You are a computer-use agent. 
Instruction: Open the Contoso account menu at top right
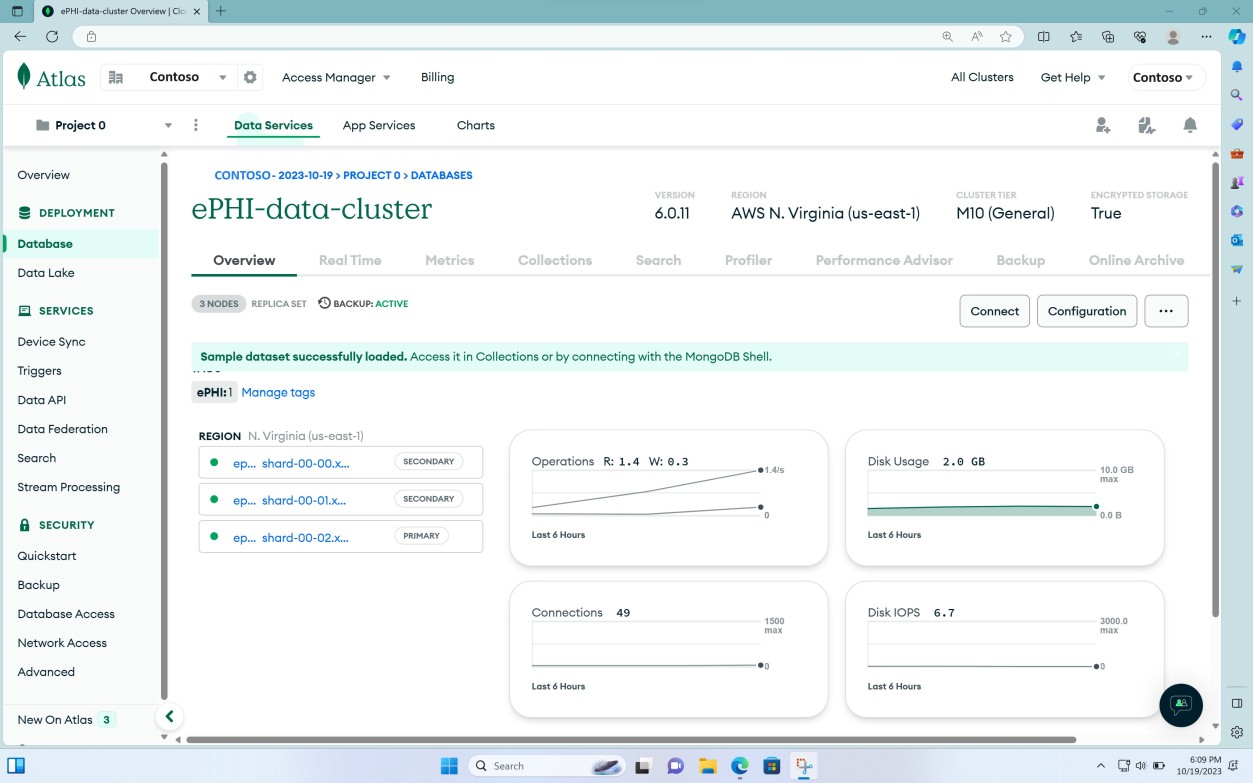1165,77
